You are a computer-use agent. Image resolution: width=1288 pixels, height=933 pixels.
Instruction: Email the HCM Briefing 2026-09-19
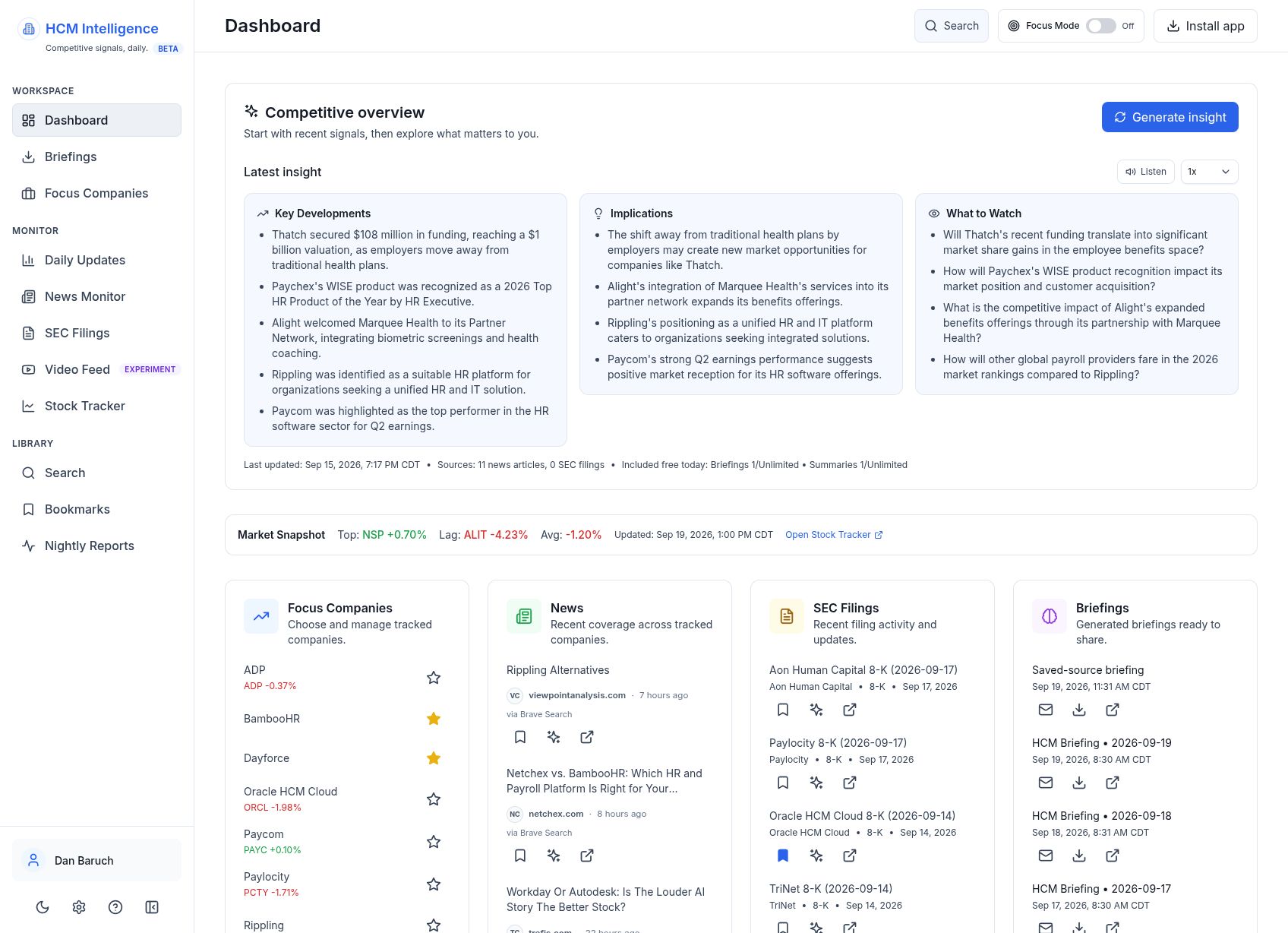coord(1046,783)
